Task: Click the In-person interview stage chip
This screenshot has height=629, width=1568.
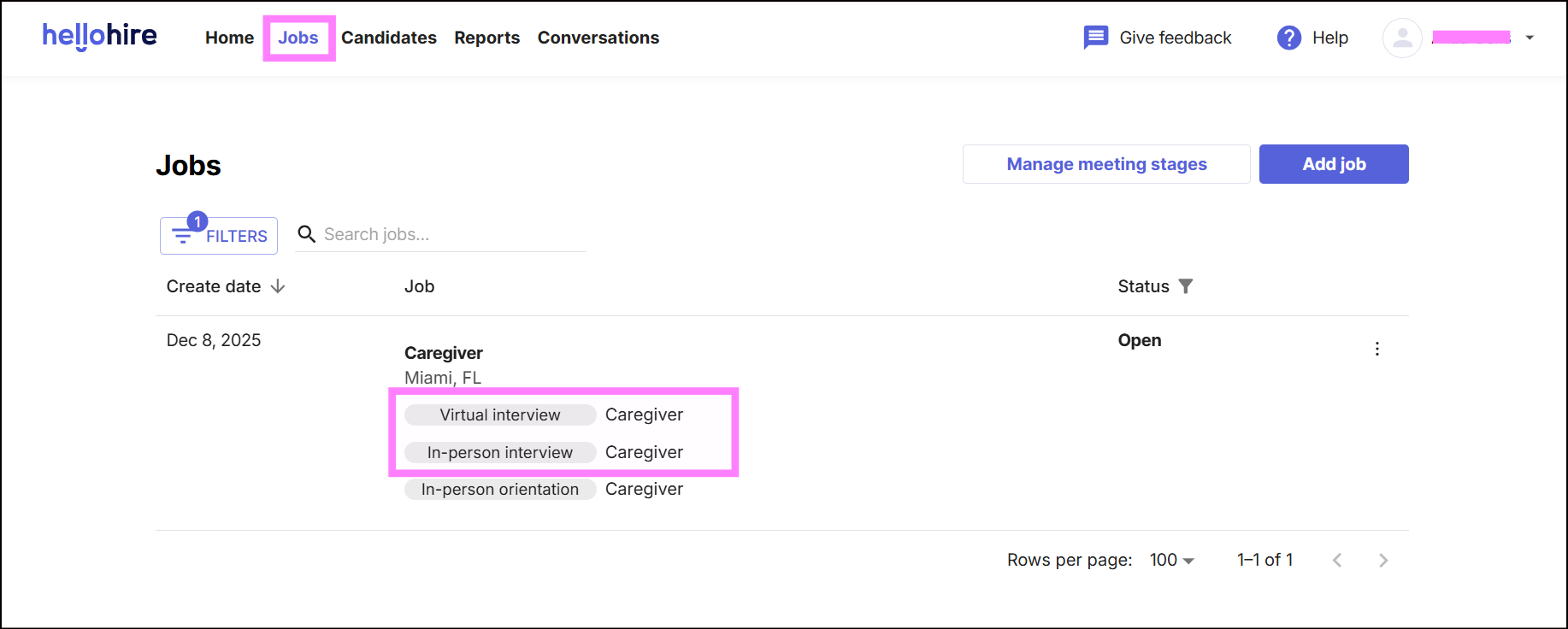Action: pos(500,452)
